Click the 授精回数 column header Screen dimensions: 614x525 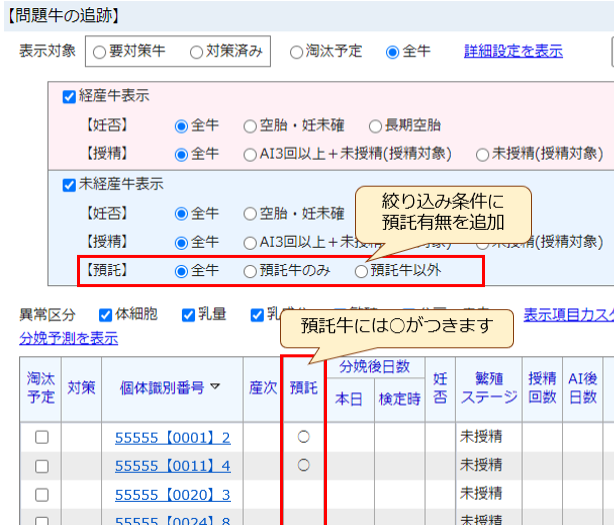coord(542,388)
